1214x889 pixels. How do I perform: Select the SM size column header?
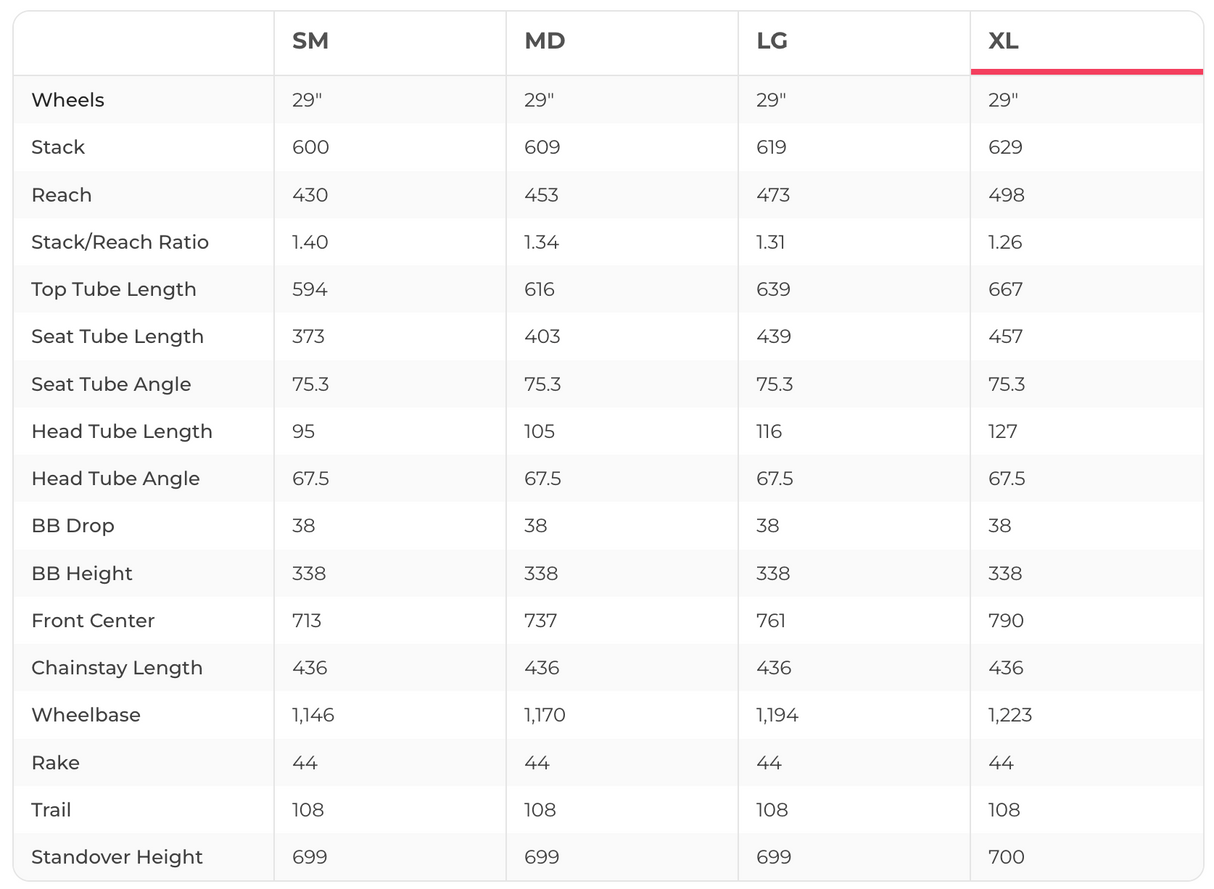click(310, 41)
